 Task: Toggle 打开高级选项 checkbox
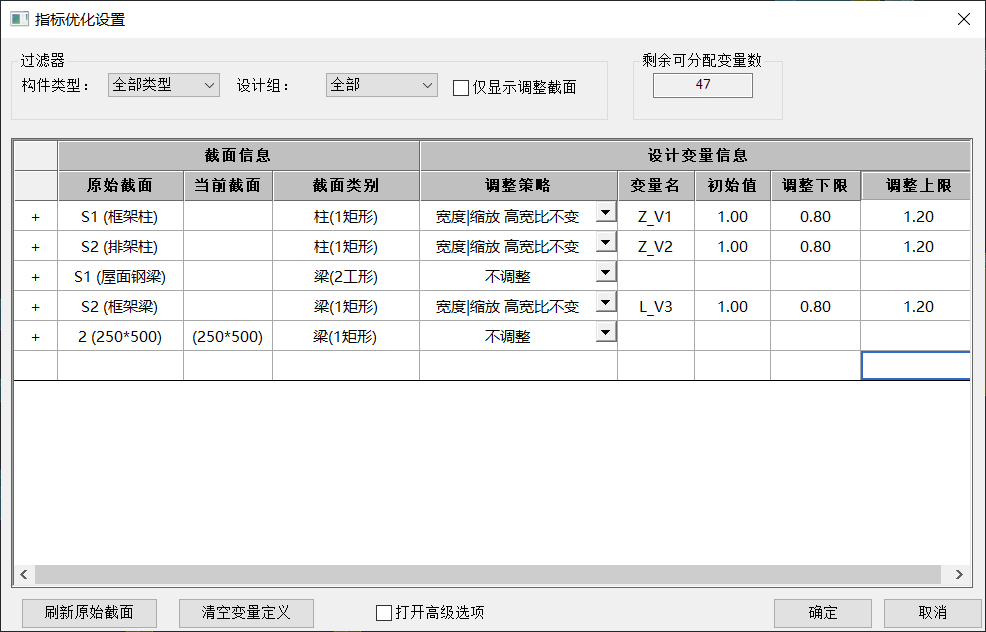click(384, 613)
